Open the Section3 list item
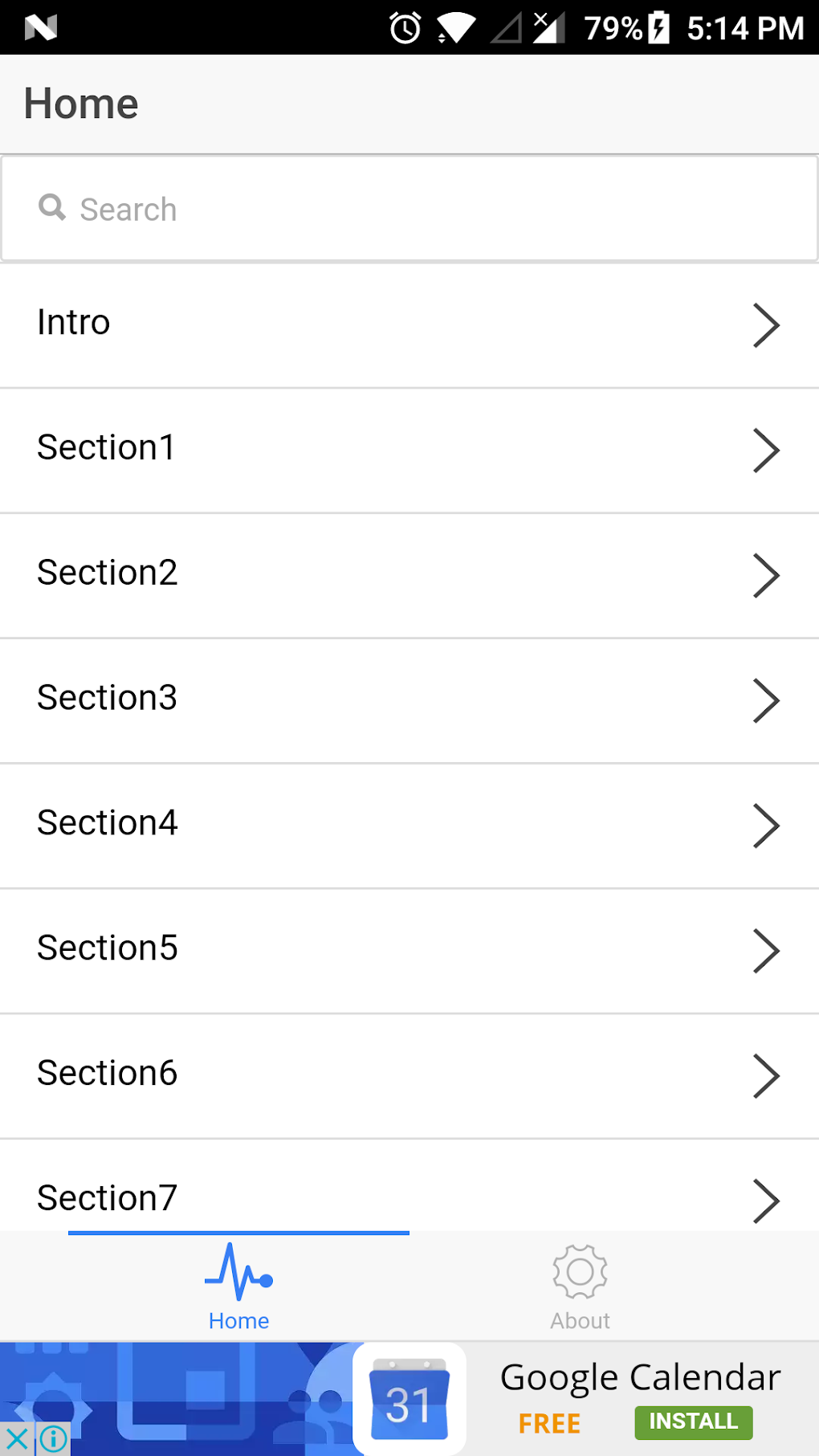This screenshot has width=819, height=1456. [409, 701]
